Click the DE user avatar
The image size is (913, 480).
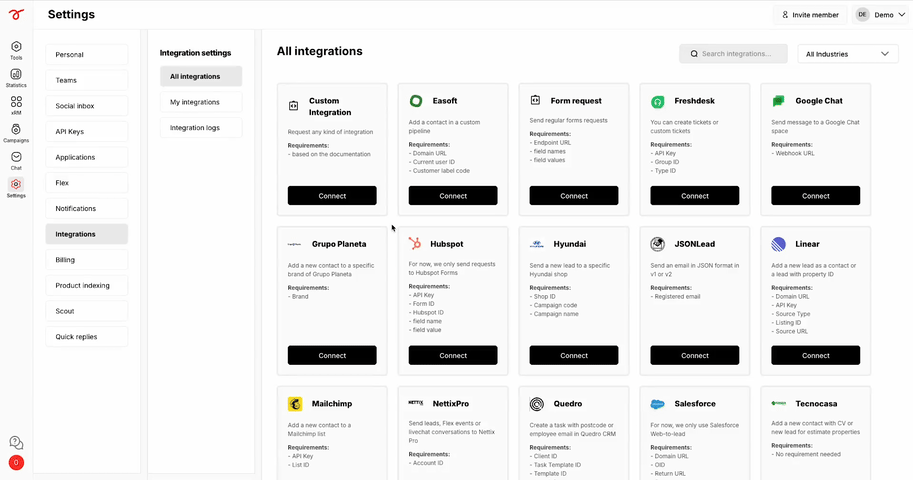tap(862, 15)
